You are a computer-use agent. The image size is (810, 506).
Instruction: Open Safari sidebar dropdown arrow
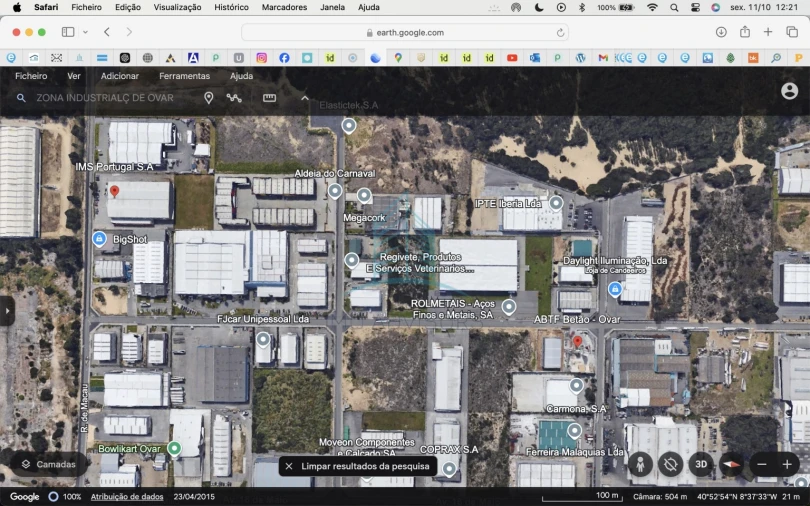point(85,32)
